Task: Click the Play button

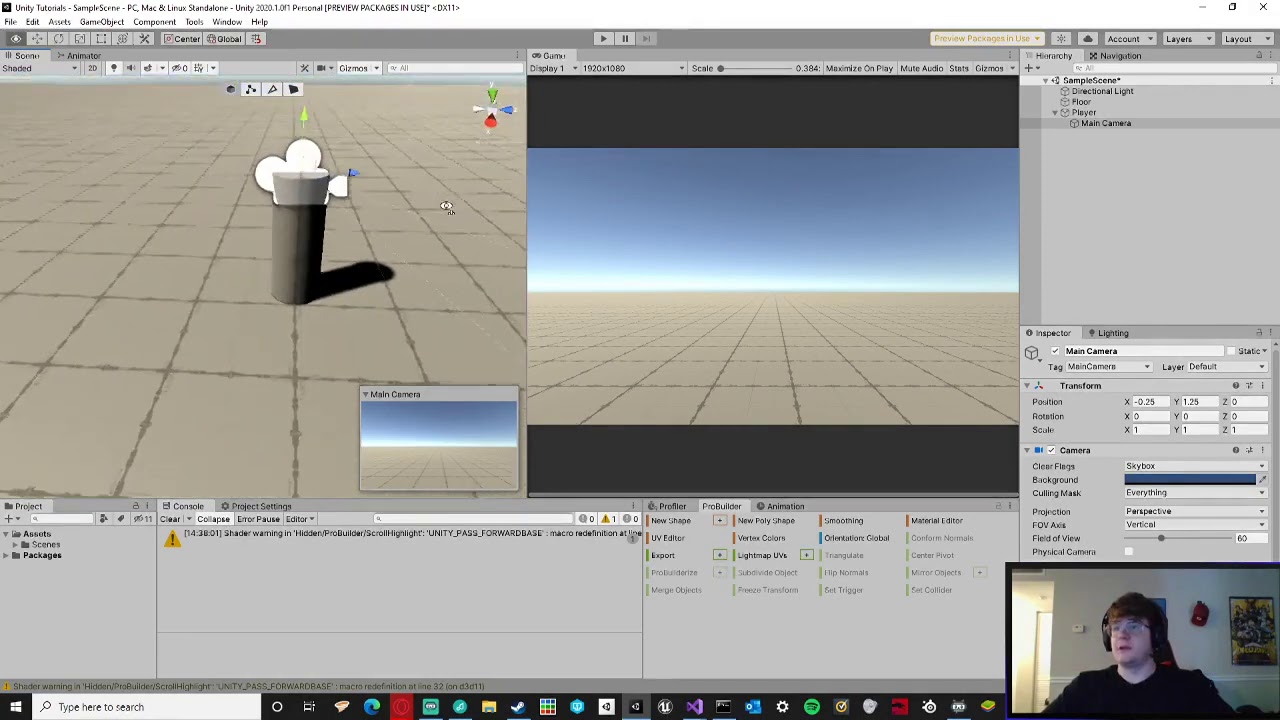Action: tap(603, 38)
